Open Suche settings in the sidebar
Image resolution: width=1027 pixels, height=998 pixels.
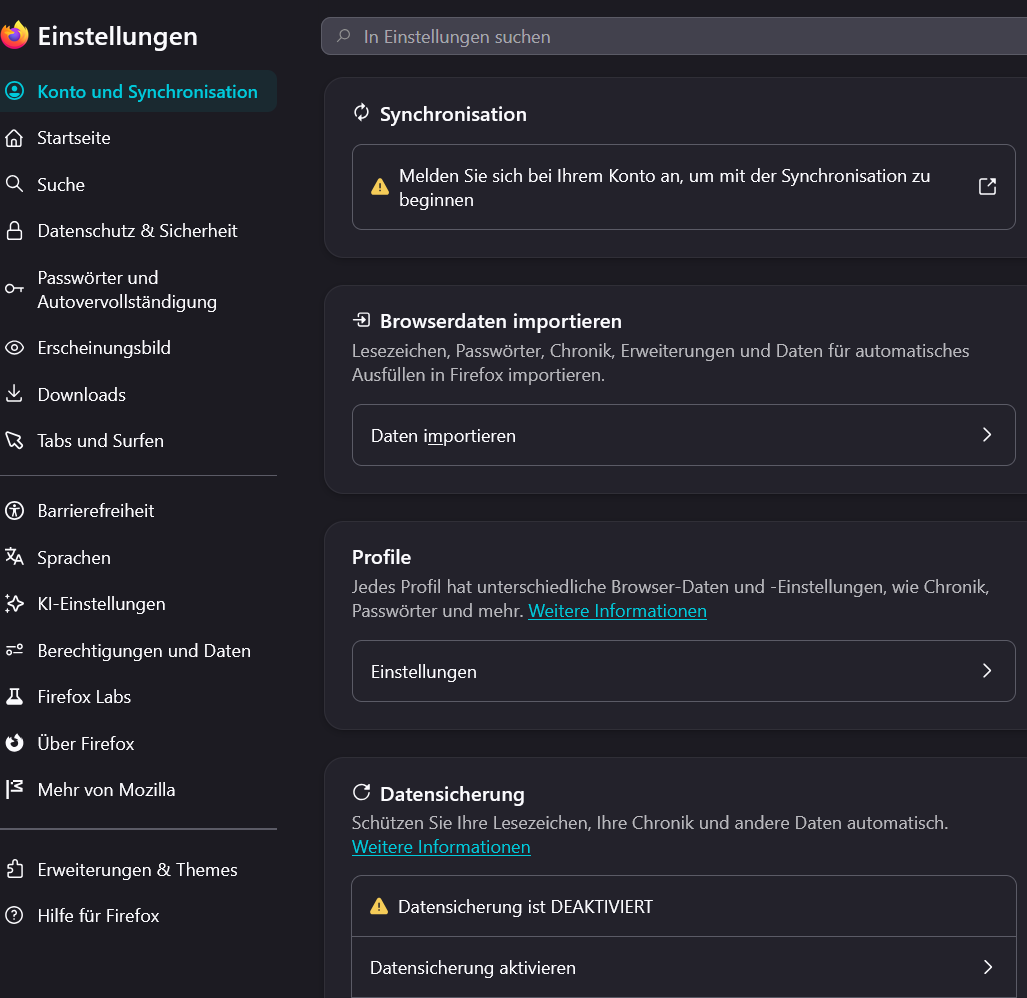pos(138,185)
